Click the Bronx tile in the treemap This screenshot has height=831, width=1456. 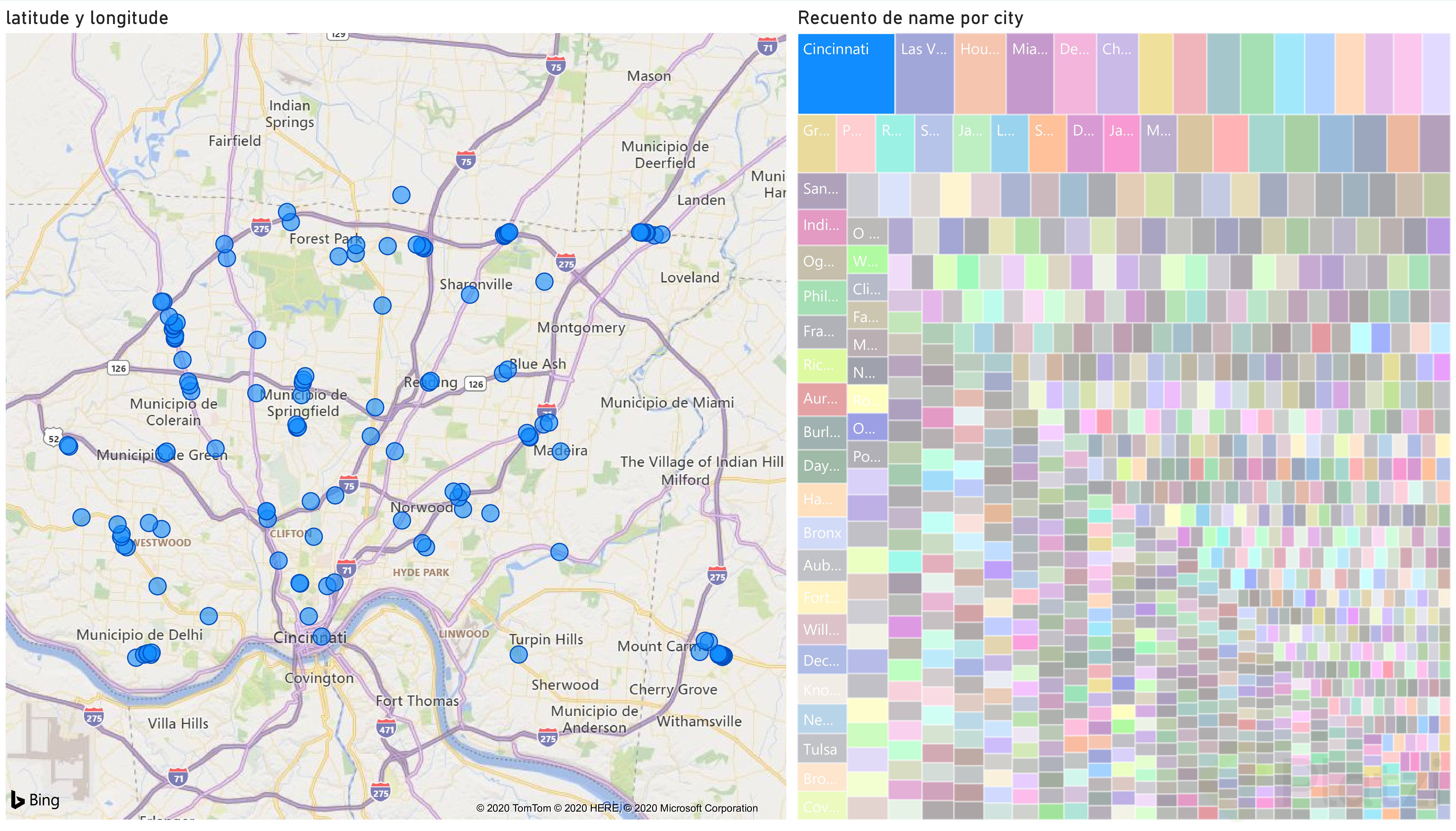pyautogui.click(x=822, y=532)
